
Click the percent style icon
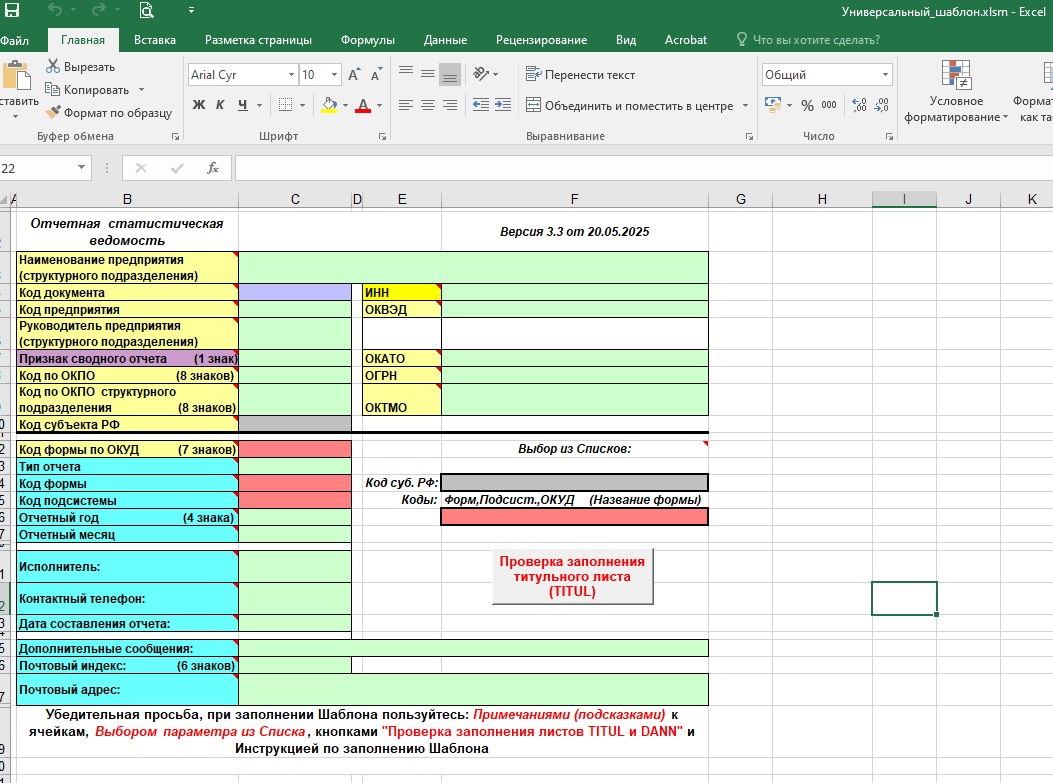click(805, 105)
